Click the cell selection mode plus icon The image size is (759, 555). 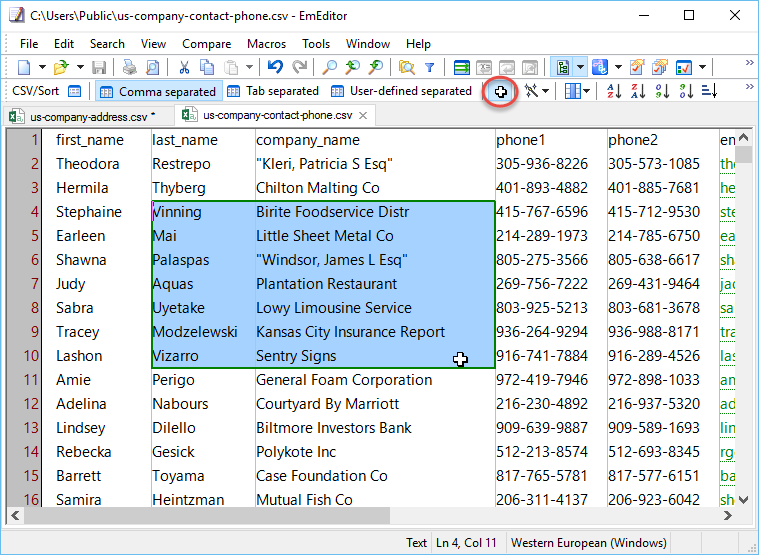pyautogui.click(x=501, y=91)
